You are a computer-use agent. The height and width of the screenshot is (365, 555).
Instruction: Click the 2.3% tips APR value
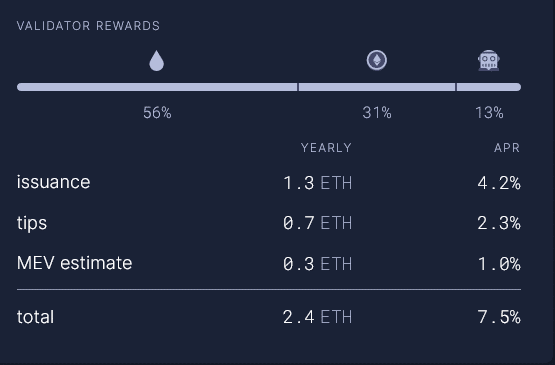pyautogui.click(x=499, y=223)
